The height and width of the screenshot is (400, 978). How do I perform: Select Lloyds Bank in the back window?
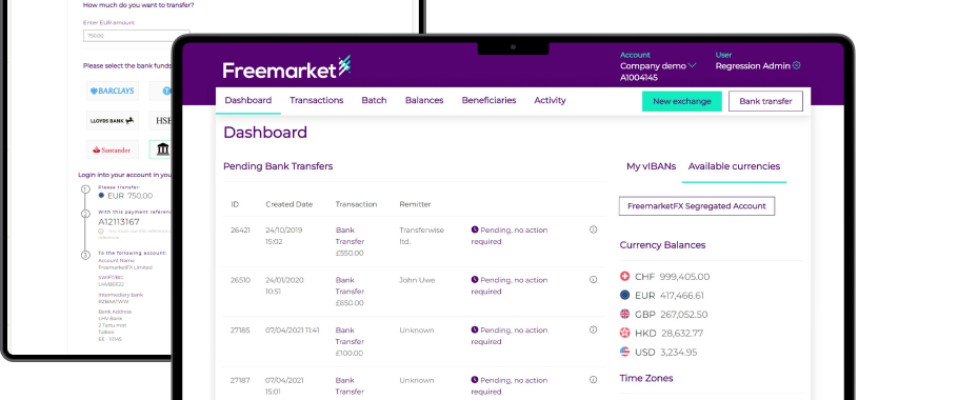(112, 120)
